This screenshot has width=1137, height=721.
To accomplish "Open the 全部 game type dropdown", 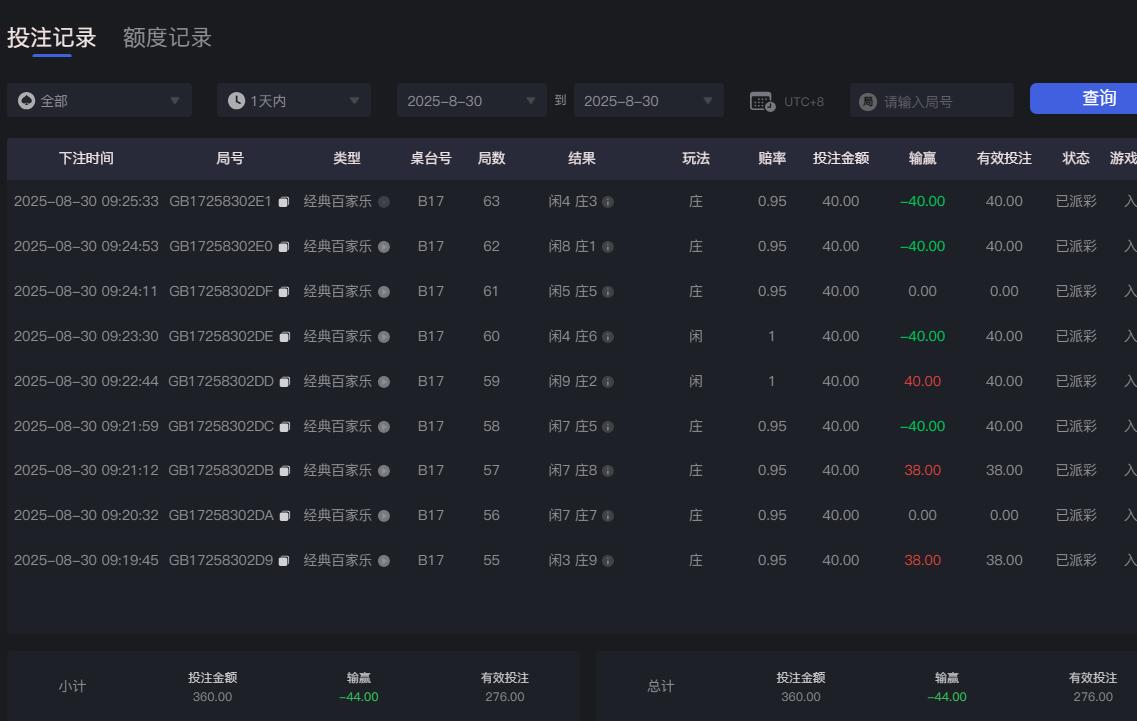I will [98, 99].
